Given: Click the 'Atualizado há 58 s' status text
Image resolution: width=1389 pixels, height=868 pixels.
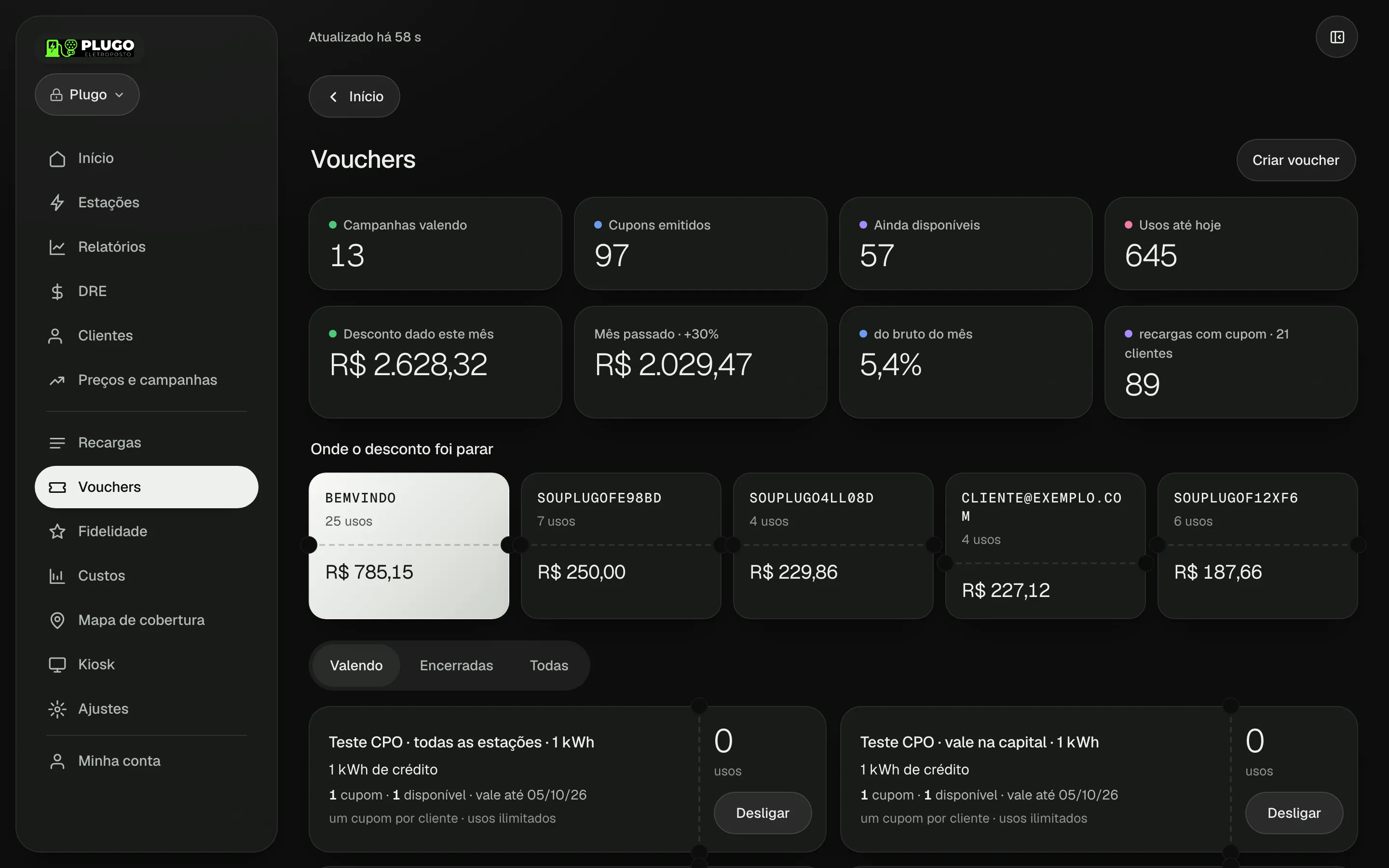Looking at the screenshot, I should (365, 37).
